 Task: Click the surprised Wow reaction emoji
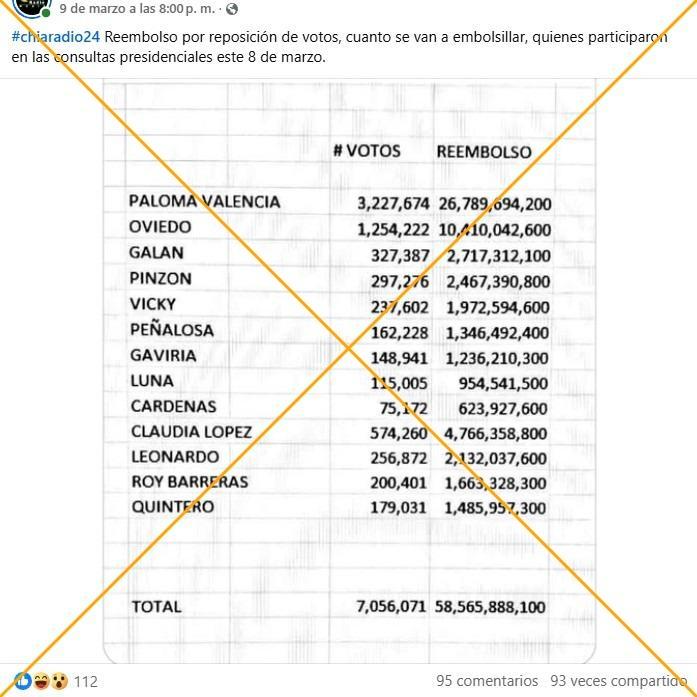pos(58,681)
